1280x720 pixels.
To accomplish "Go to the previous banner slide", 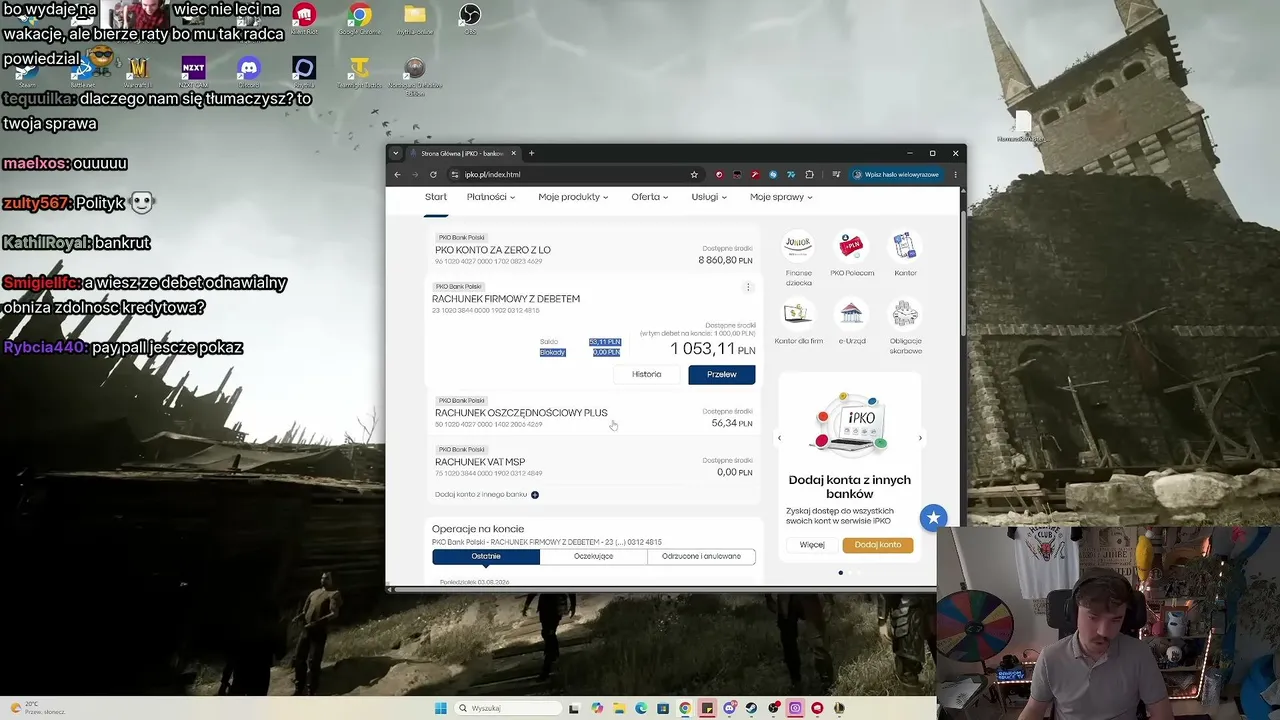I will point(779,438).
